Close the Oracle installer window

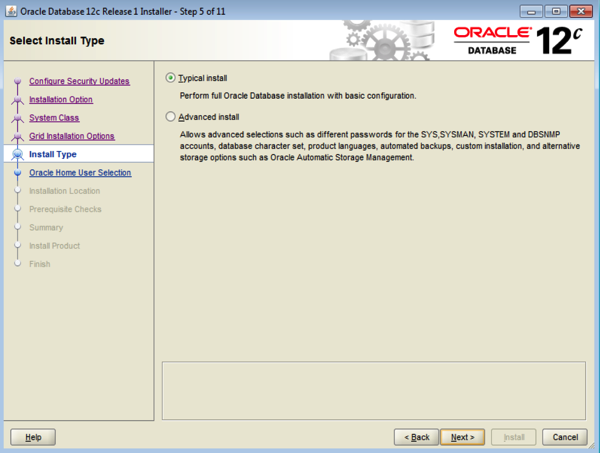tap(581, 11)
